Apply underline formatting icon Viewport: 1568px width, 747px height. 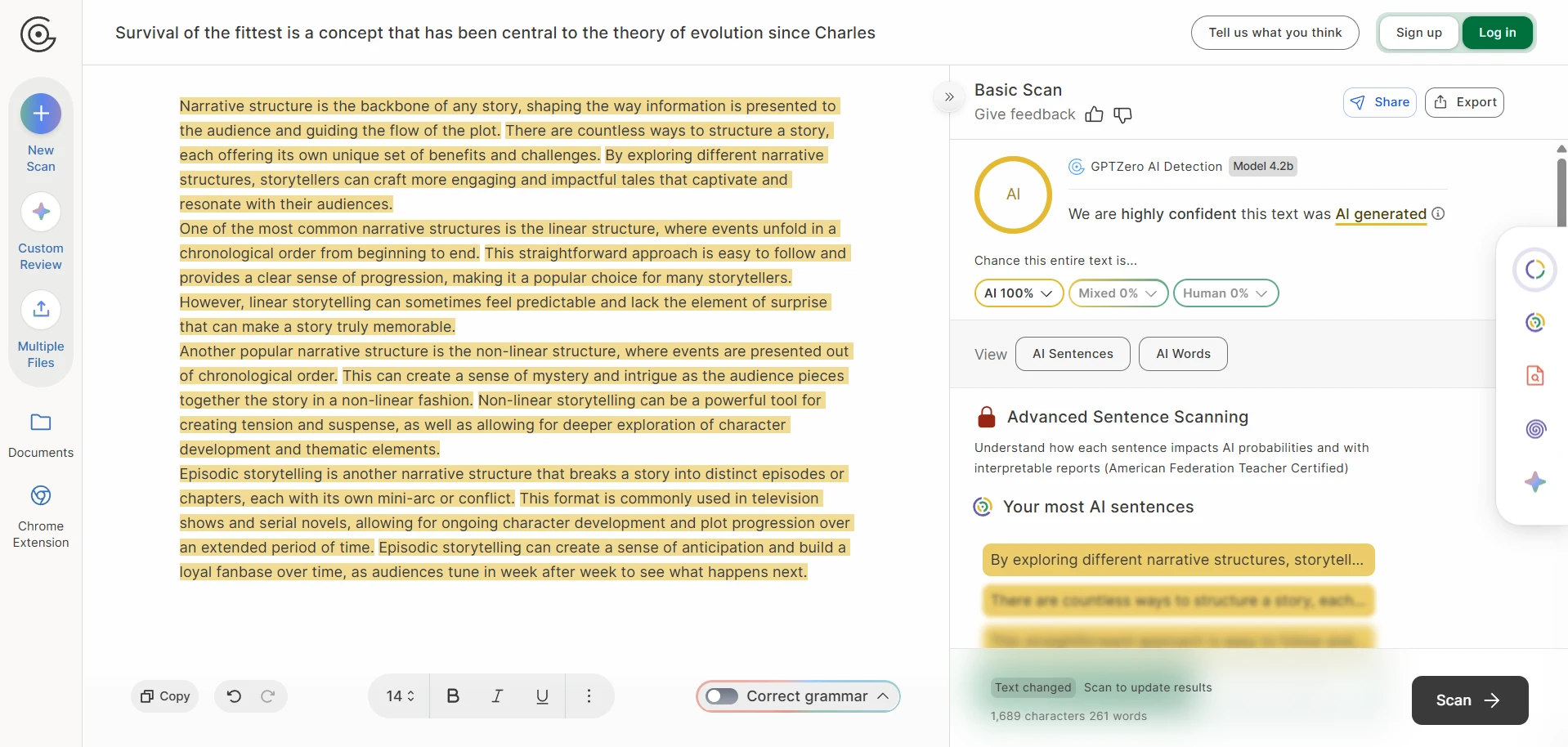point(542,696)
